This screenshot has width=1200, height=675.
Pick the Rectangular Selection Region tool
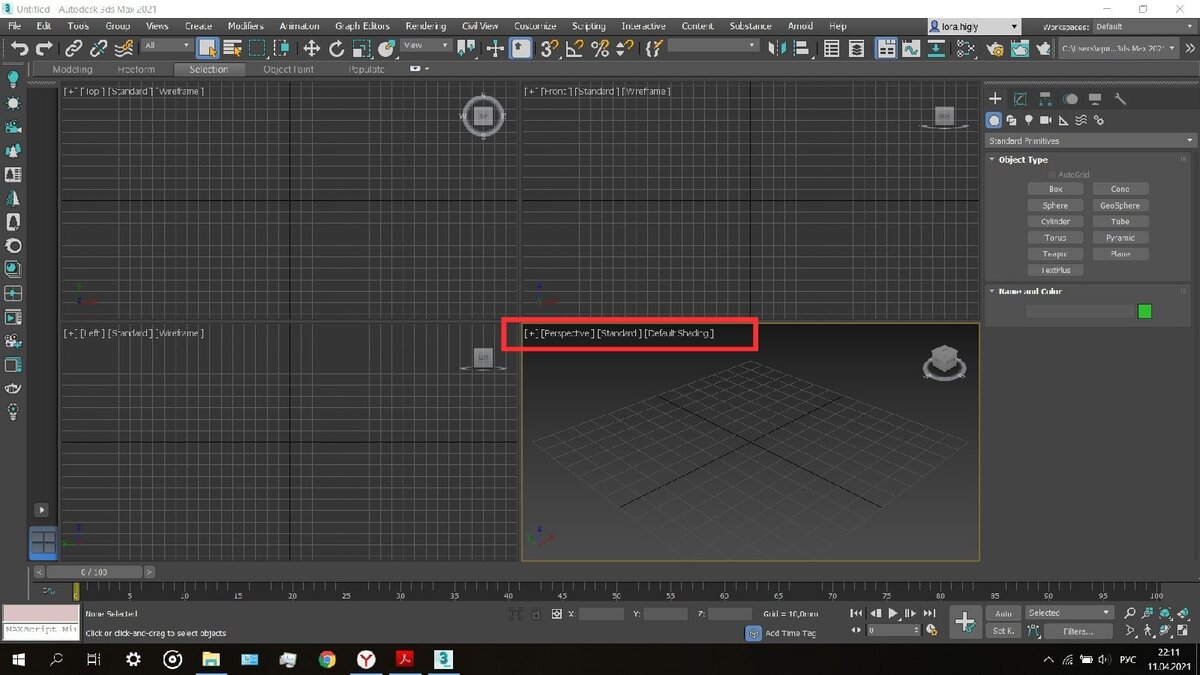pos(257,47)
